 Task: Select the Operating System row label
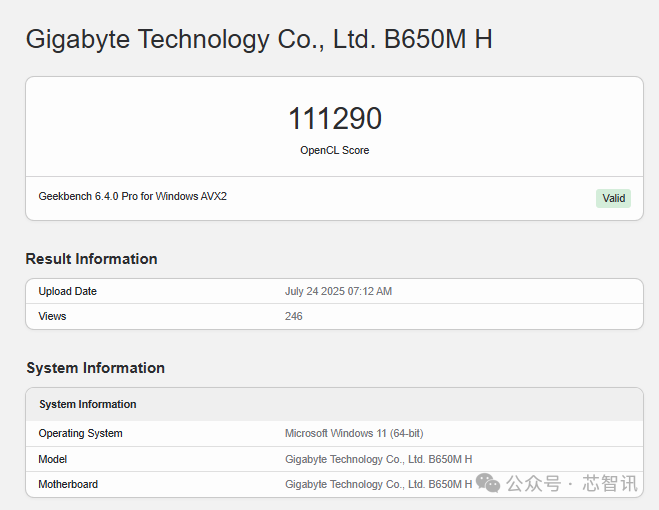(x=81, y=433)
